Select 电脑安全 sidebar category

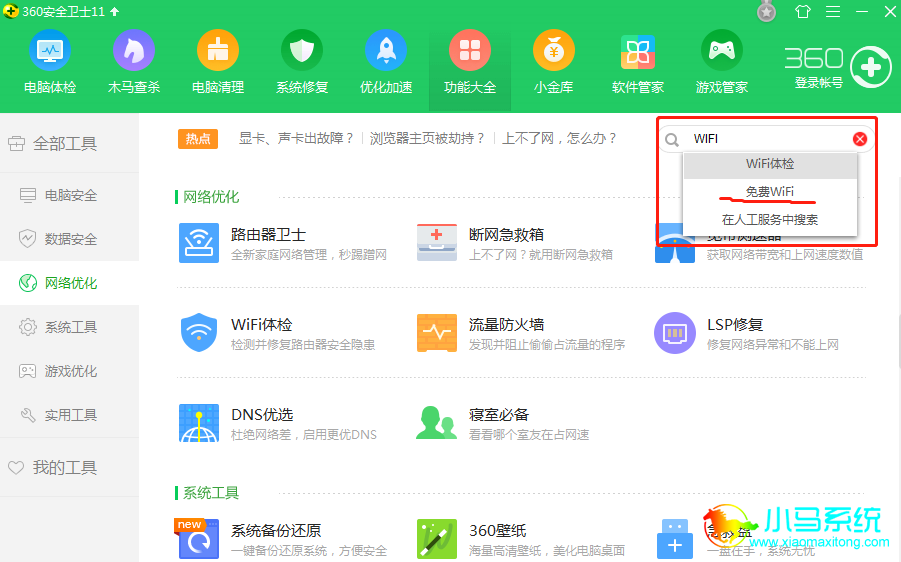pyautogui.click(x=69, y=195)
